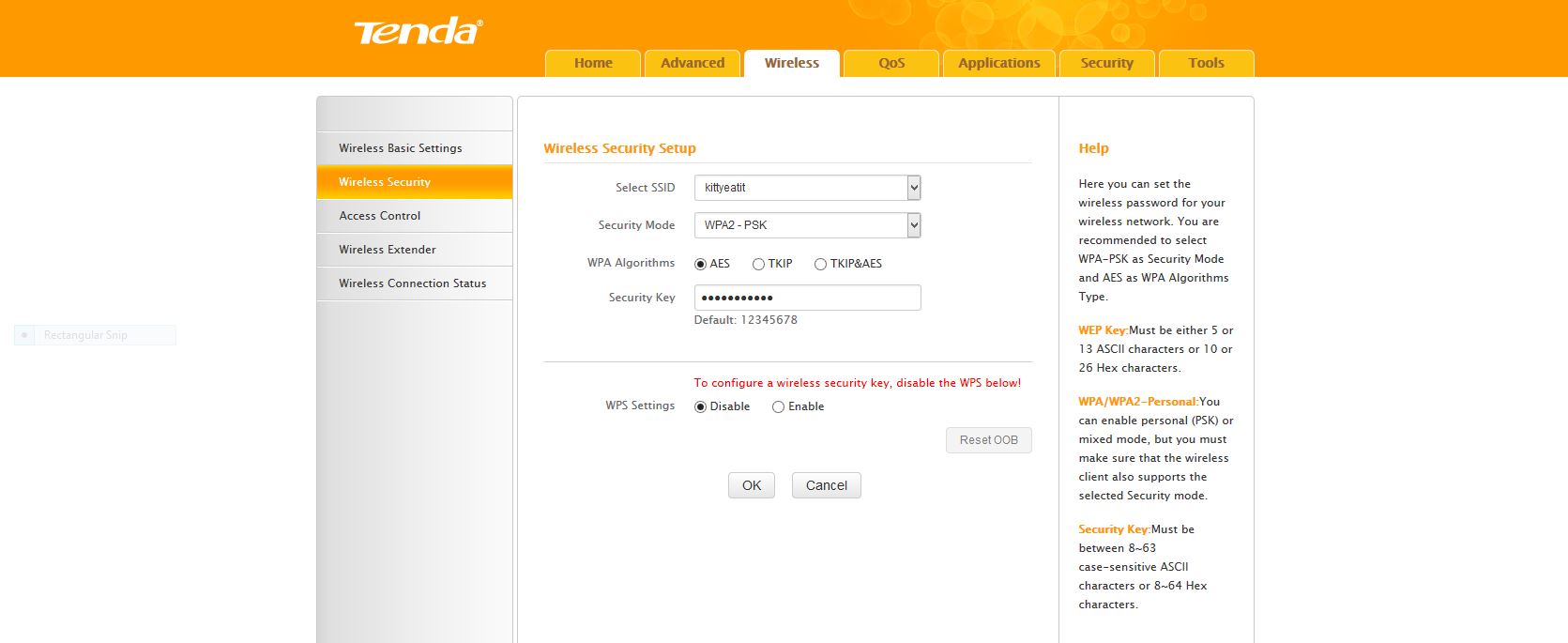1568x643 pixels.
Task: Open the Security Mode dropdown
Action: click(807, 225)
